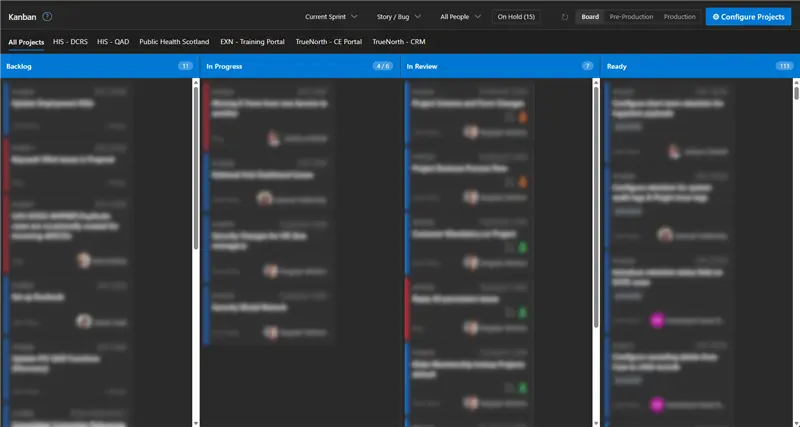Click the Backlog scrollbar up arrow
800x427 pixels.
click(x=196, y=82)
